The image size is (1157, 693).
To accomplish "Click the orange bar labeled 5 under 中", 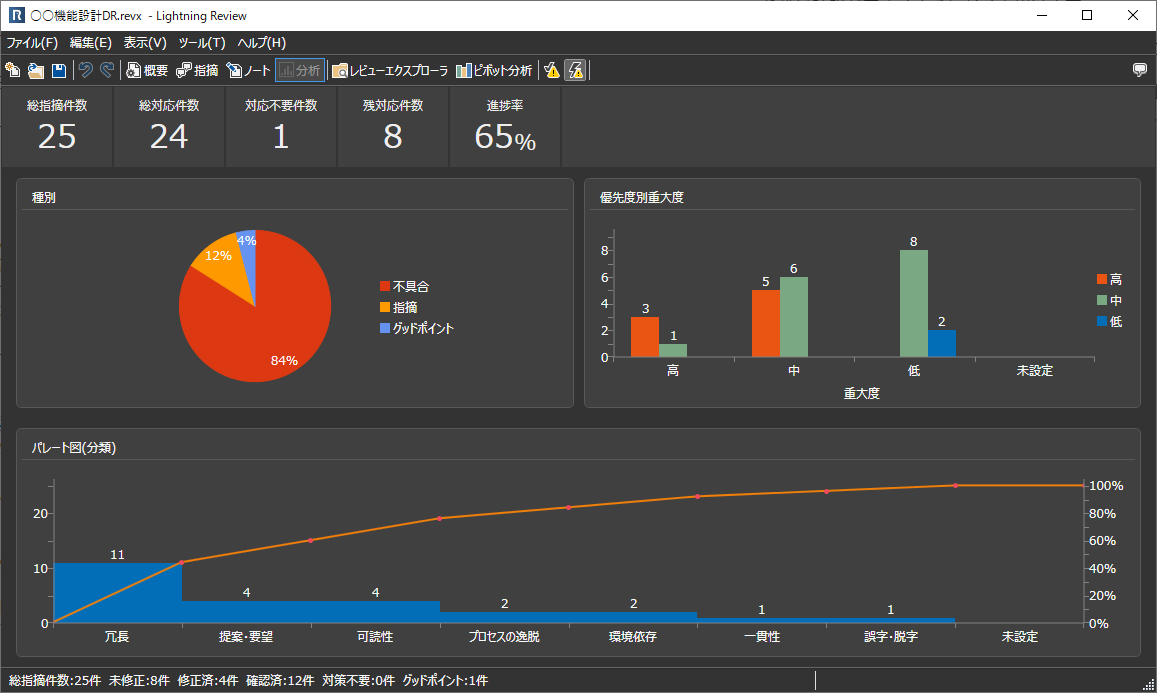I will 766,323.
